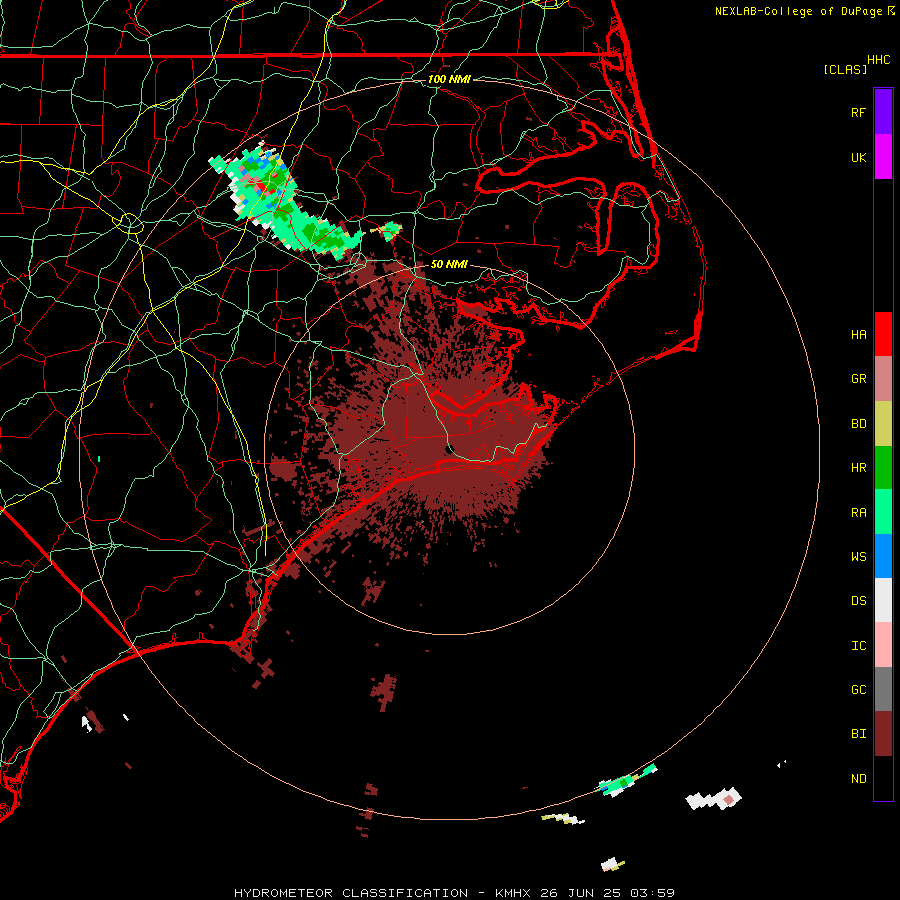Click the GC gray legend swatch
Screen dimensions: 900x900
(883, 689)
